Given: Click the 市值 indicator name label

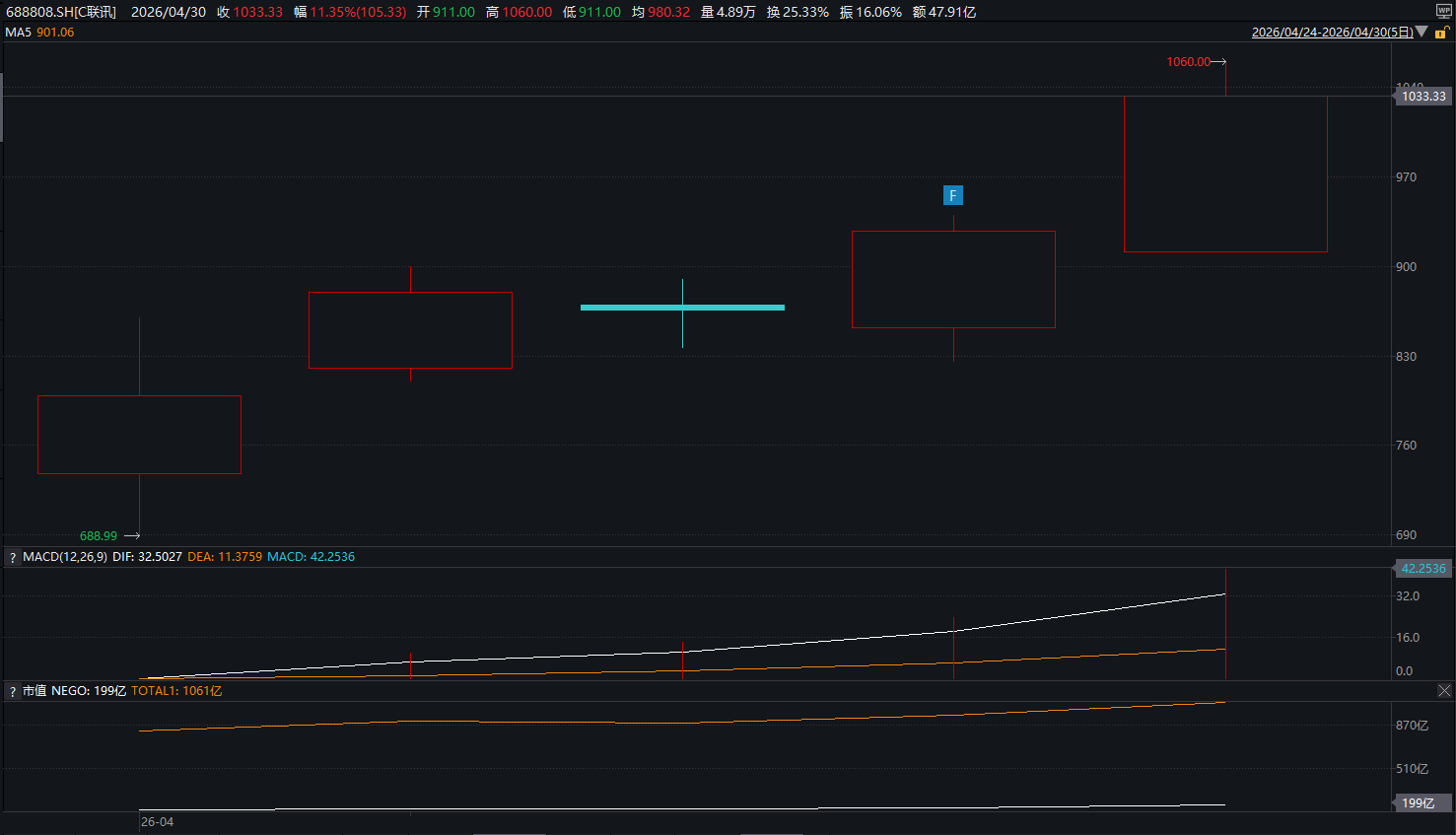Looking at the screenshot, I should tap(35, 691).
